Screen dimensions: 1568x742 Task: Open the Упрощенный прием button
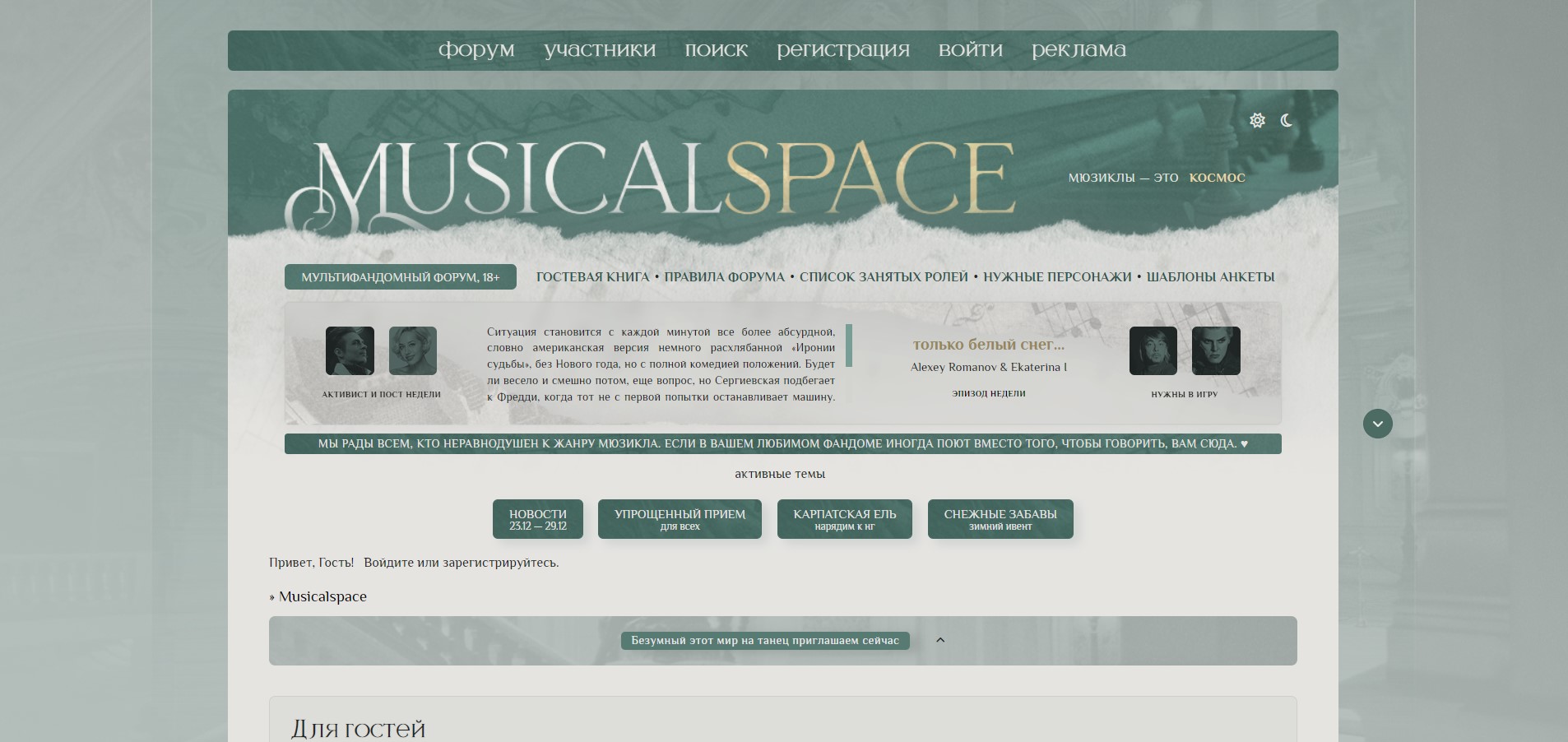(680, 519)
